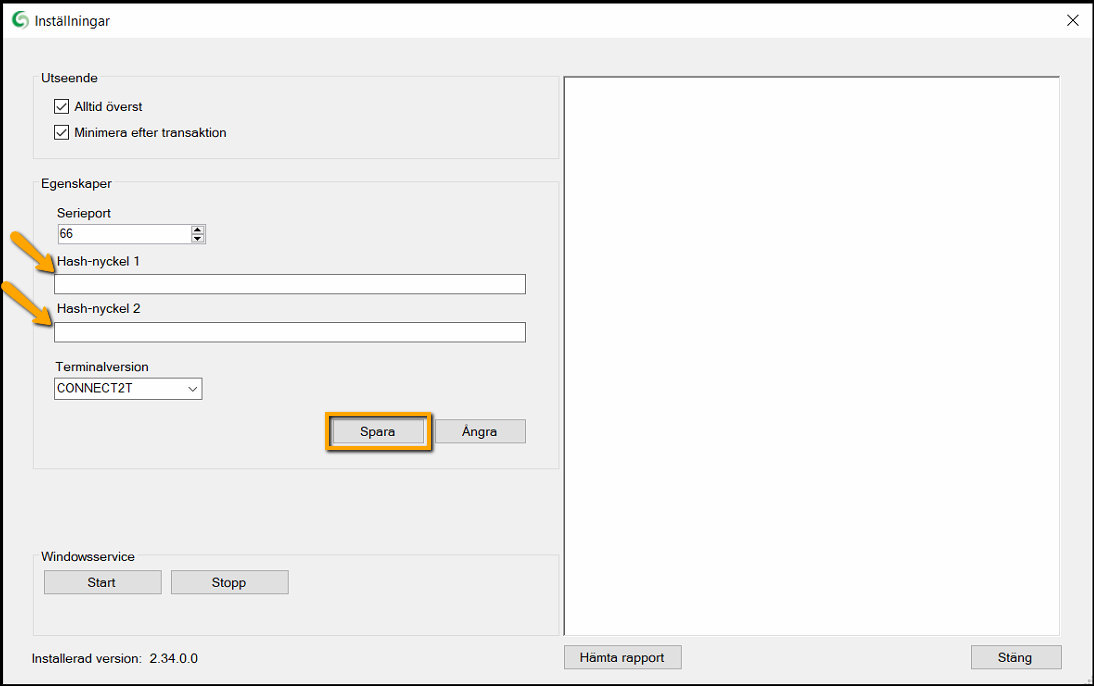
Task: Decrease Serieport value with down arrow
Action: pos(198,239)
